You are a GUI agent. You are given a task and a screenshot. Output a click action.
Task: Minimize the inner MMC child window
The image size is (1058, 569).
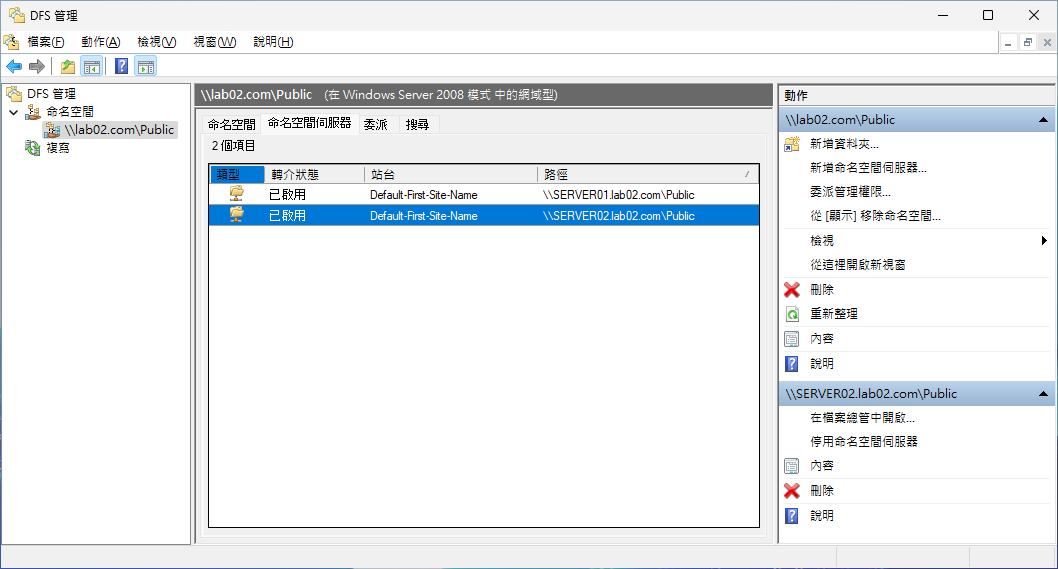1008,43
